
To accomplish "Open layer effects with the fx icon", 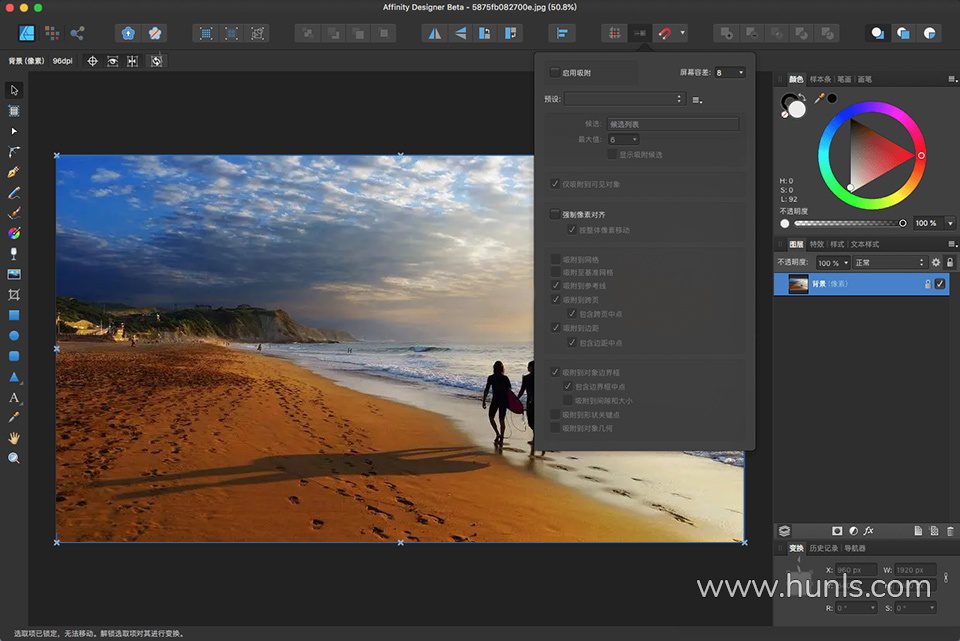I will [869, 530].
